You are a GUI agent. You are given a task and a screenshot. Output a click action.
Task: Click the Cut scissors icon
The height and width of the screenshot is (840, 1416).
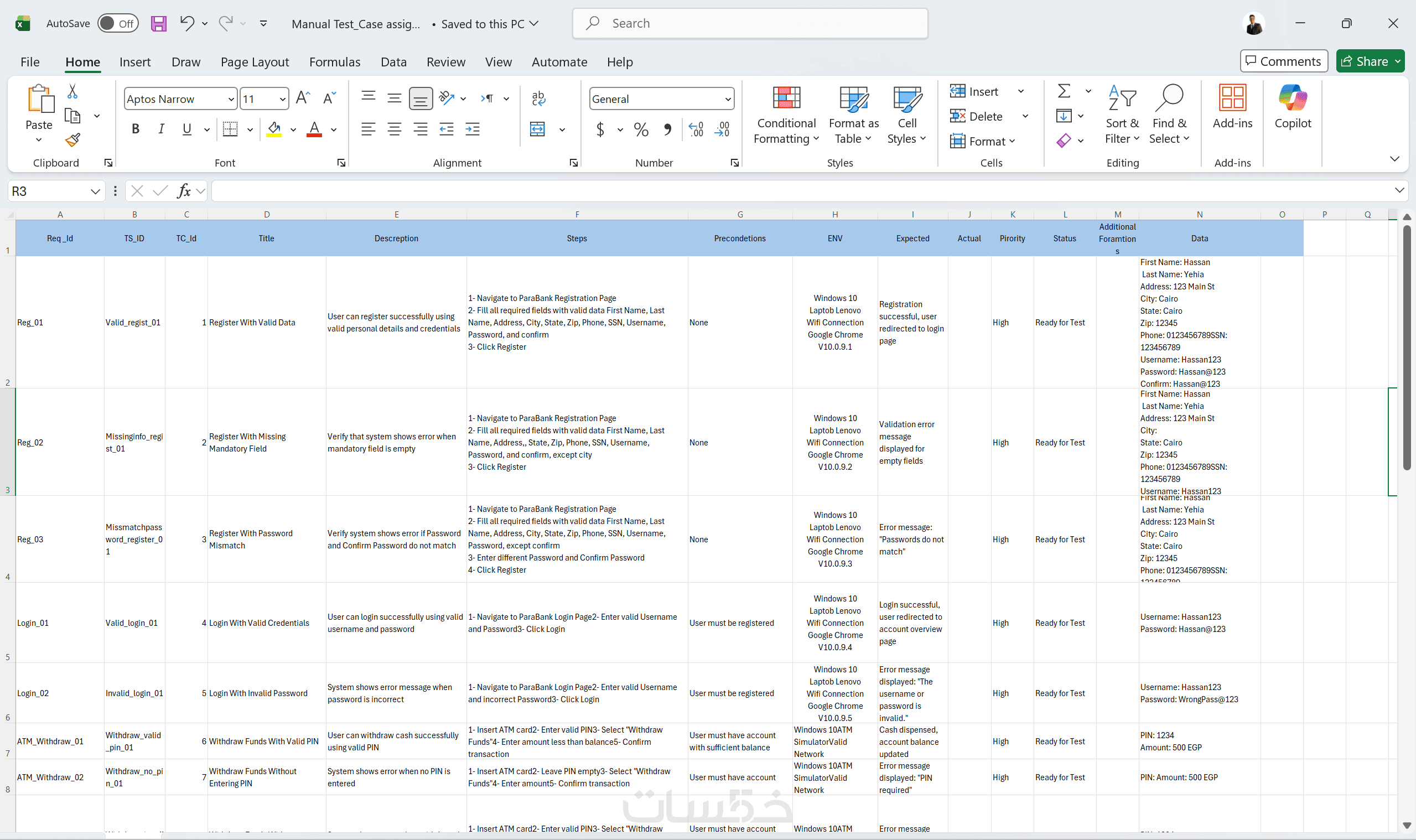pyautogui.click(x=72, y=91)
